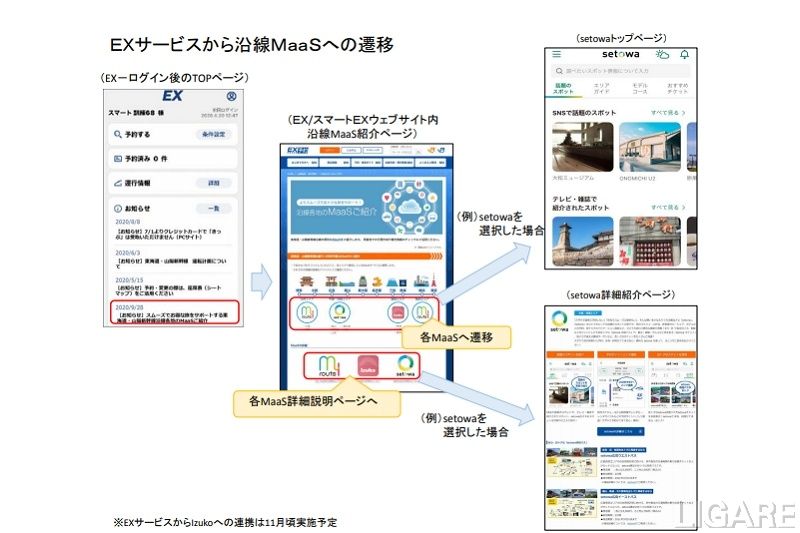
Task: Open the user account icon in EX page
Action: (x=231, y=96)
